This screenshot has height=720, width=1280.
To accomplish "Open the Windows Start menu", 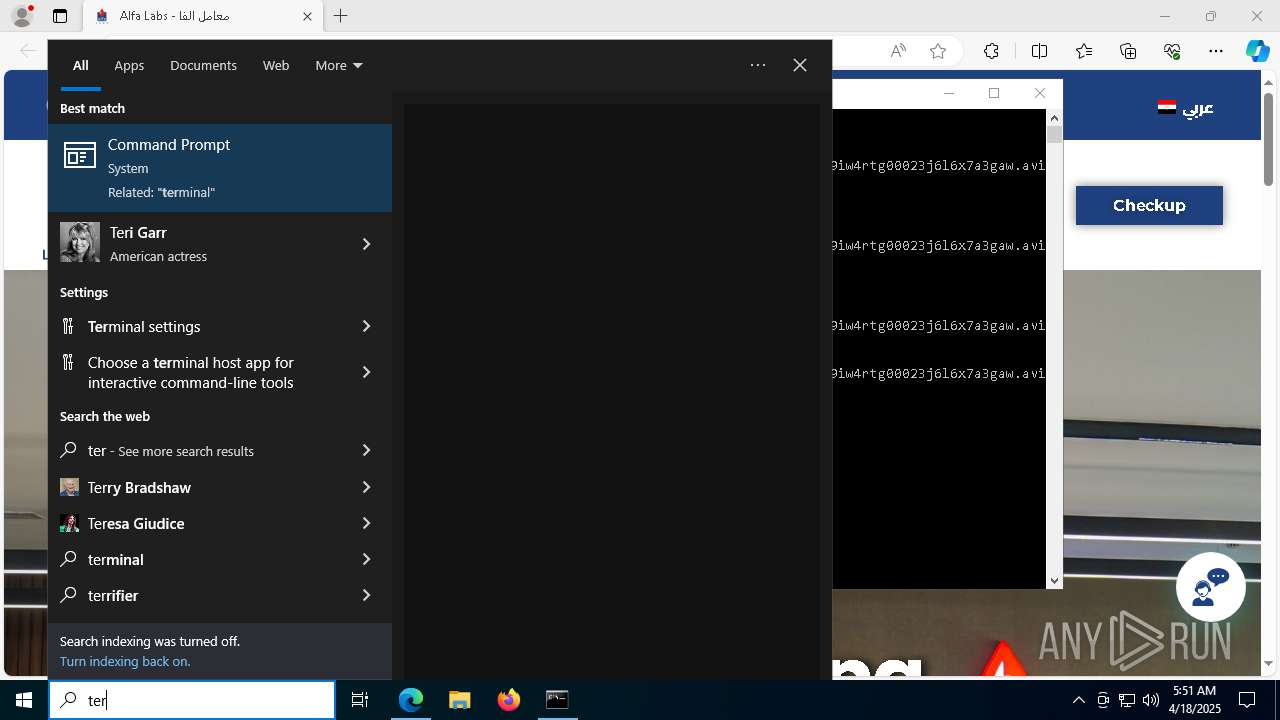I will 24,700.
